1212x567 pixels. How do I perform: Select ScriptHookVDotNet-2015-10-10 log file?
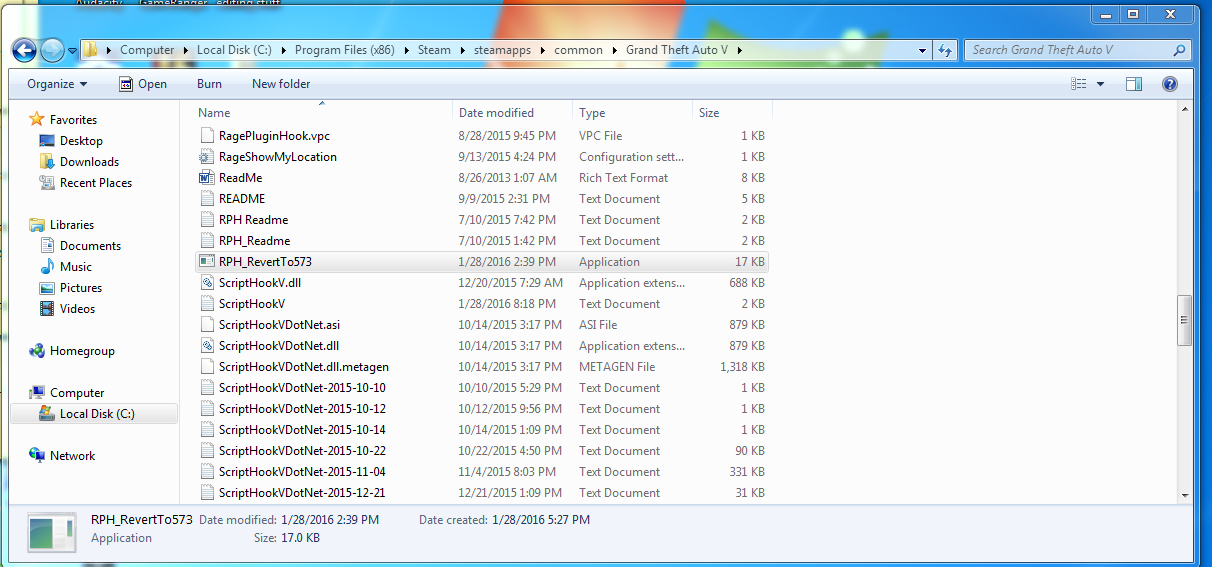[x=484, y=387]
